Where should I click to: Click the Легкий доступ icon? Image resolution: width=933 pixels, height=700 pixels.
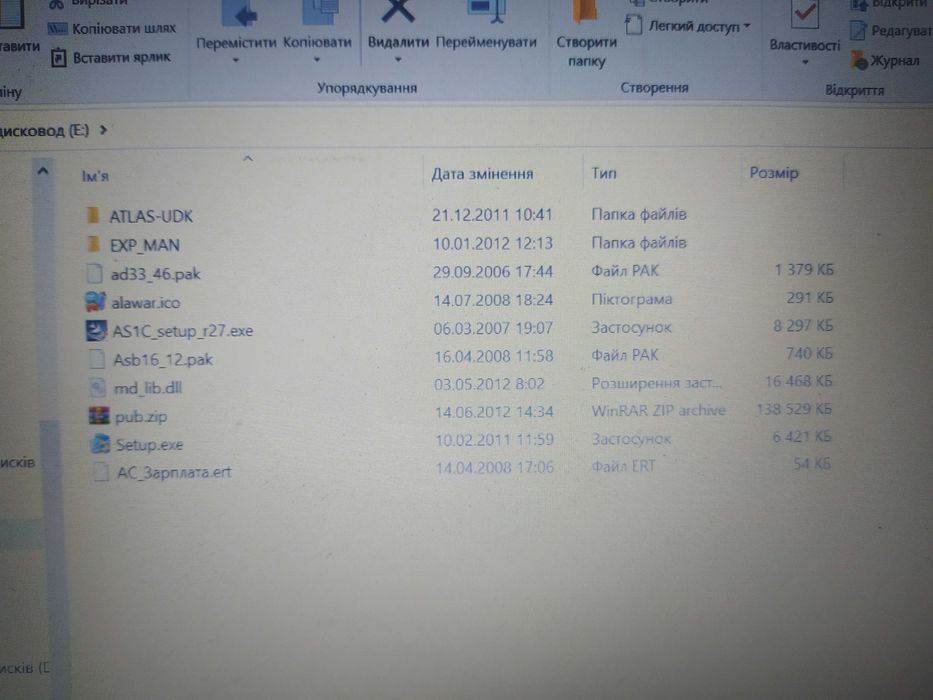[x=634, y=26]
